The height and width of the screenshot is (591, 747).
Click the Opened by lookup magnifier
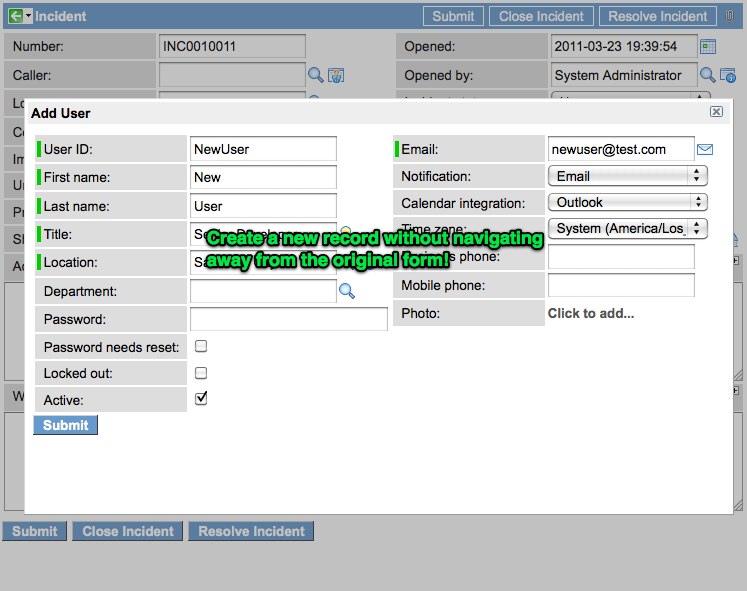coord(707,75)
